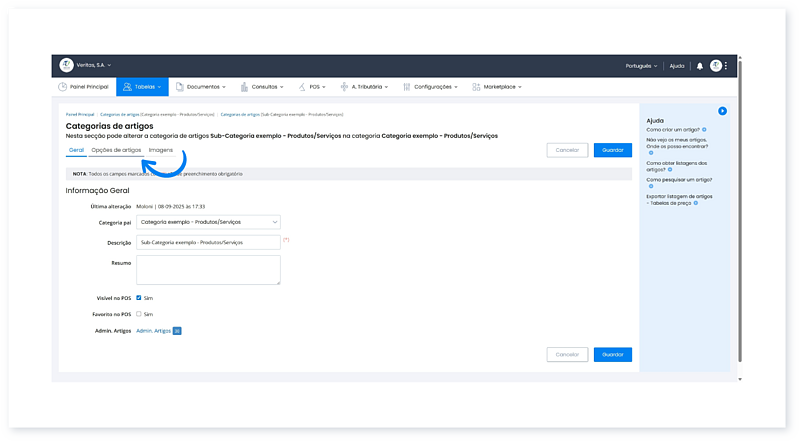
Task: Click the top Guardar button
Action: tap(612, 150)
